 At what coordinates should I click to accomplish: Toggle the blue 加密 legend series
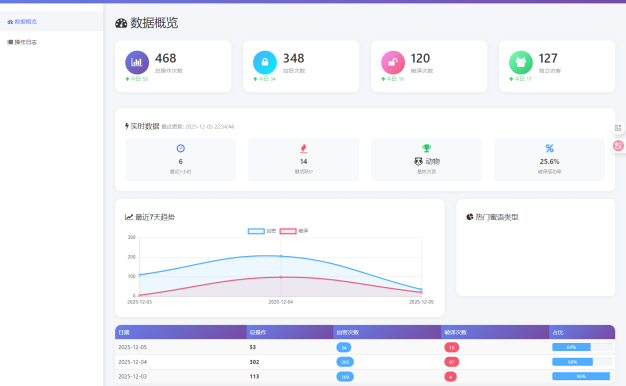point(262,231)
